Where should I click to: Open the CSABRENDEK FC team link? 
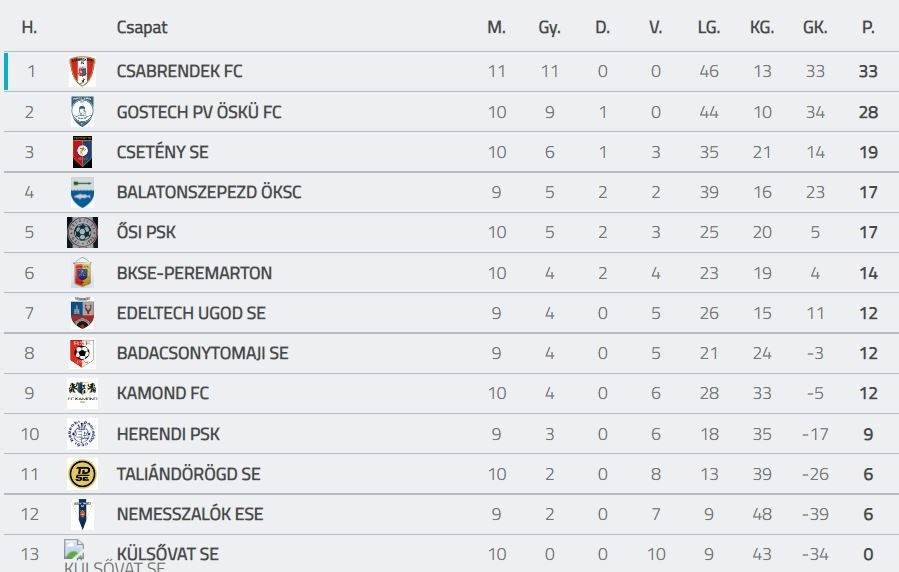[x=179, y=72]
